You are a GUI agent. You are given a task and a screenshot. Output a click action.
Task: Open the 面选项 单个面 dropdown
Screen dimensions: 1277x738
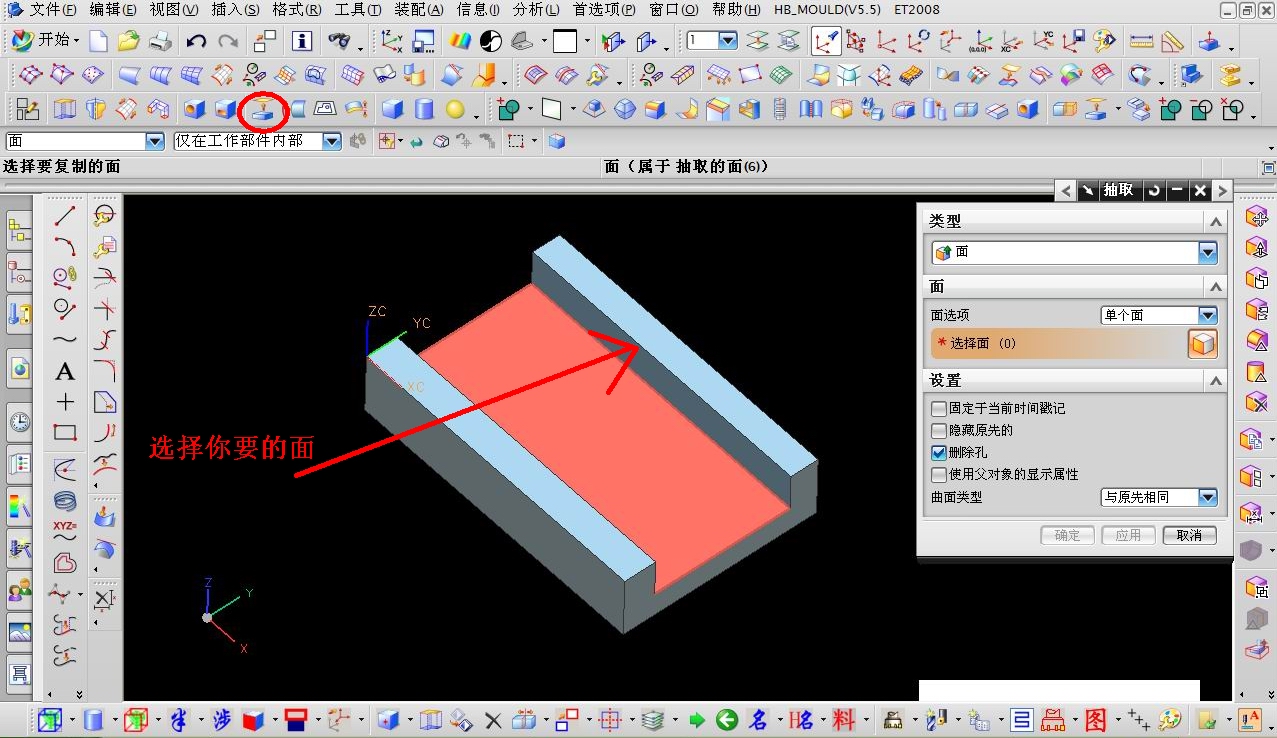1208,315
